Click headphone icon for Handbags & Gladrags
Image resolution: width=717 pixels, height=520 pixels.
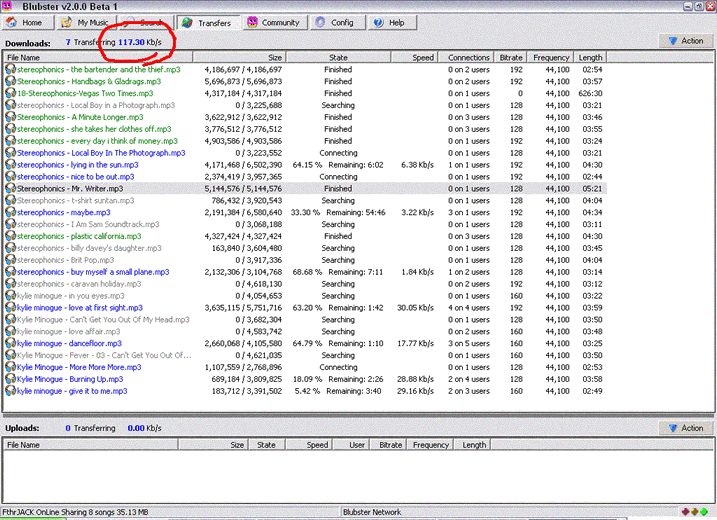[10, 81]
